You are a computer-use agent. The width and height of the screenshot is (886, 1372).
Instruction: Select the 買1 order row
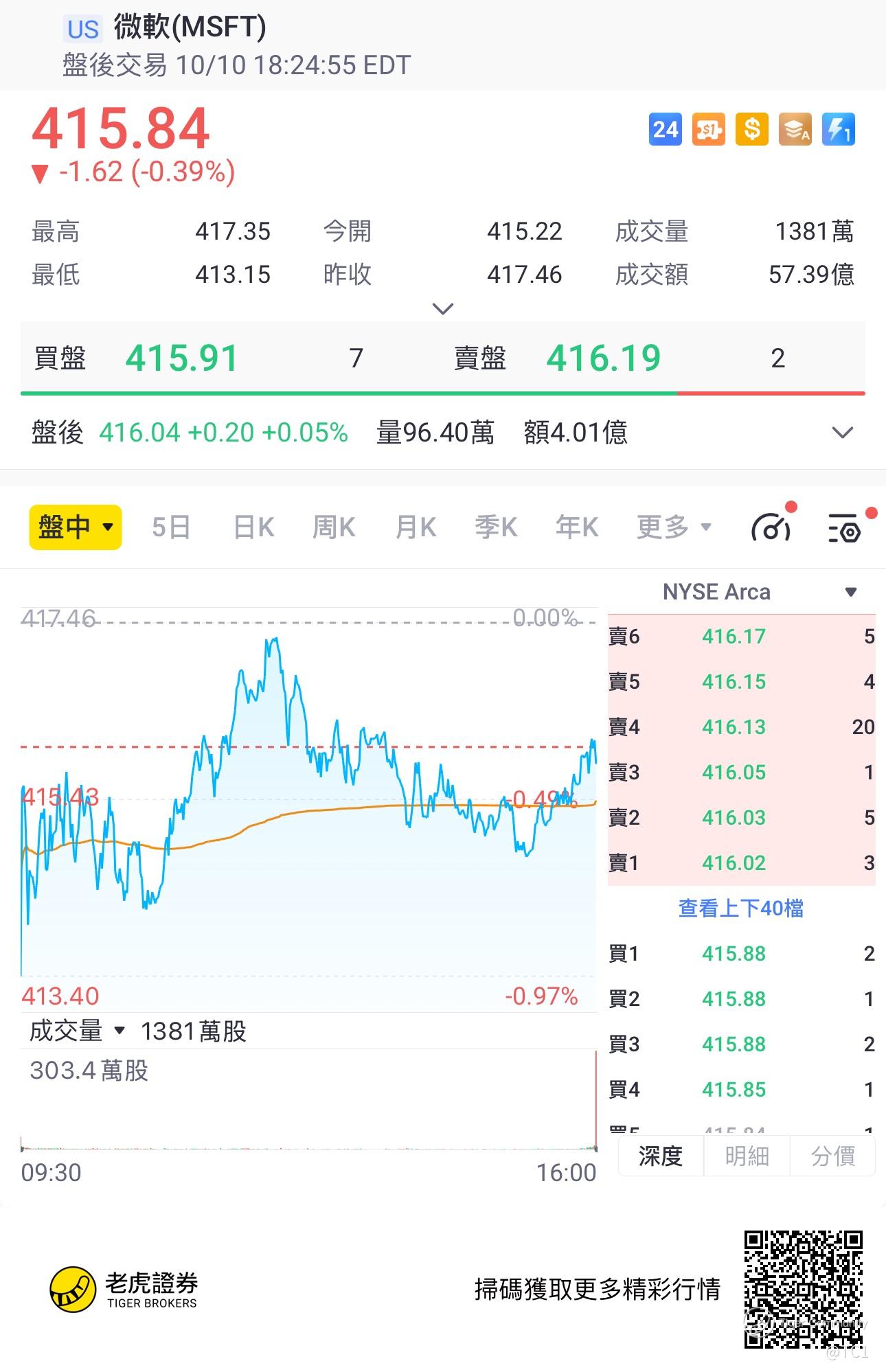pyautogui.click(x=742, y=954)
